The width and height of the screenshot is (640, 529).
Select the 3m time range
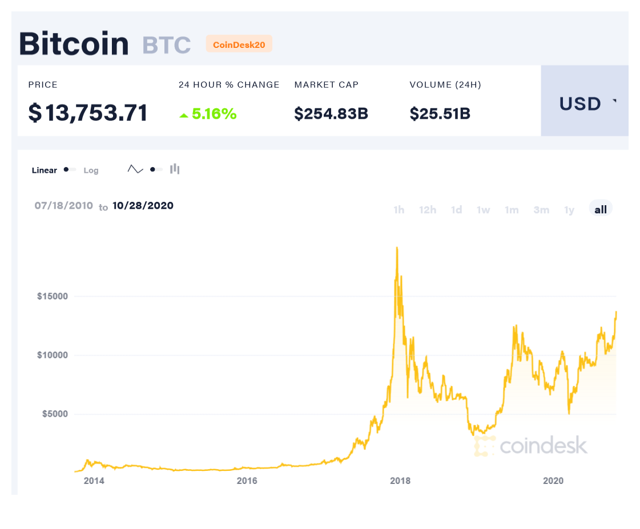point(541,210)
